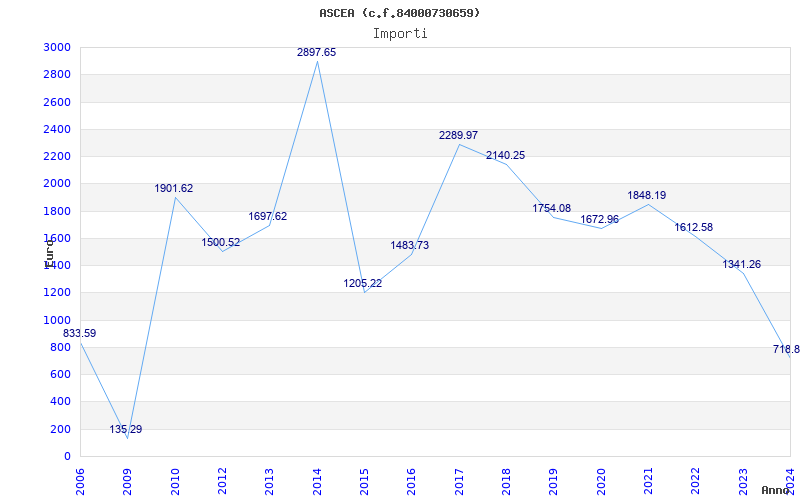The image size is (800, 500).
Task: Select the 1341.26 data label
Action: point(741,265)
